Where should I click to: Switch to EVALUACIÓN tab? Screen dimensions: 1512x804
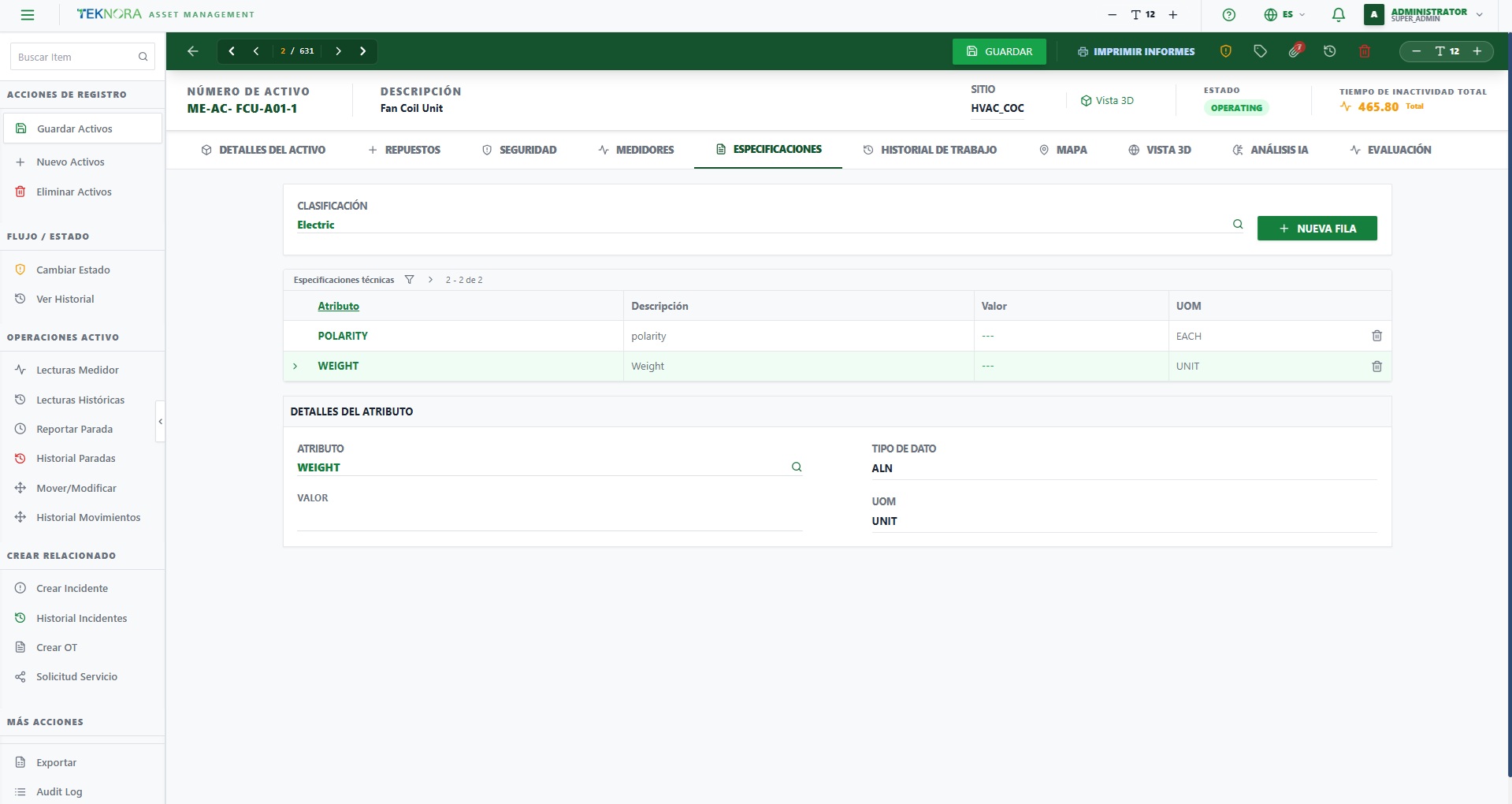1391,150
